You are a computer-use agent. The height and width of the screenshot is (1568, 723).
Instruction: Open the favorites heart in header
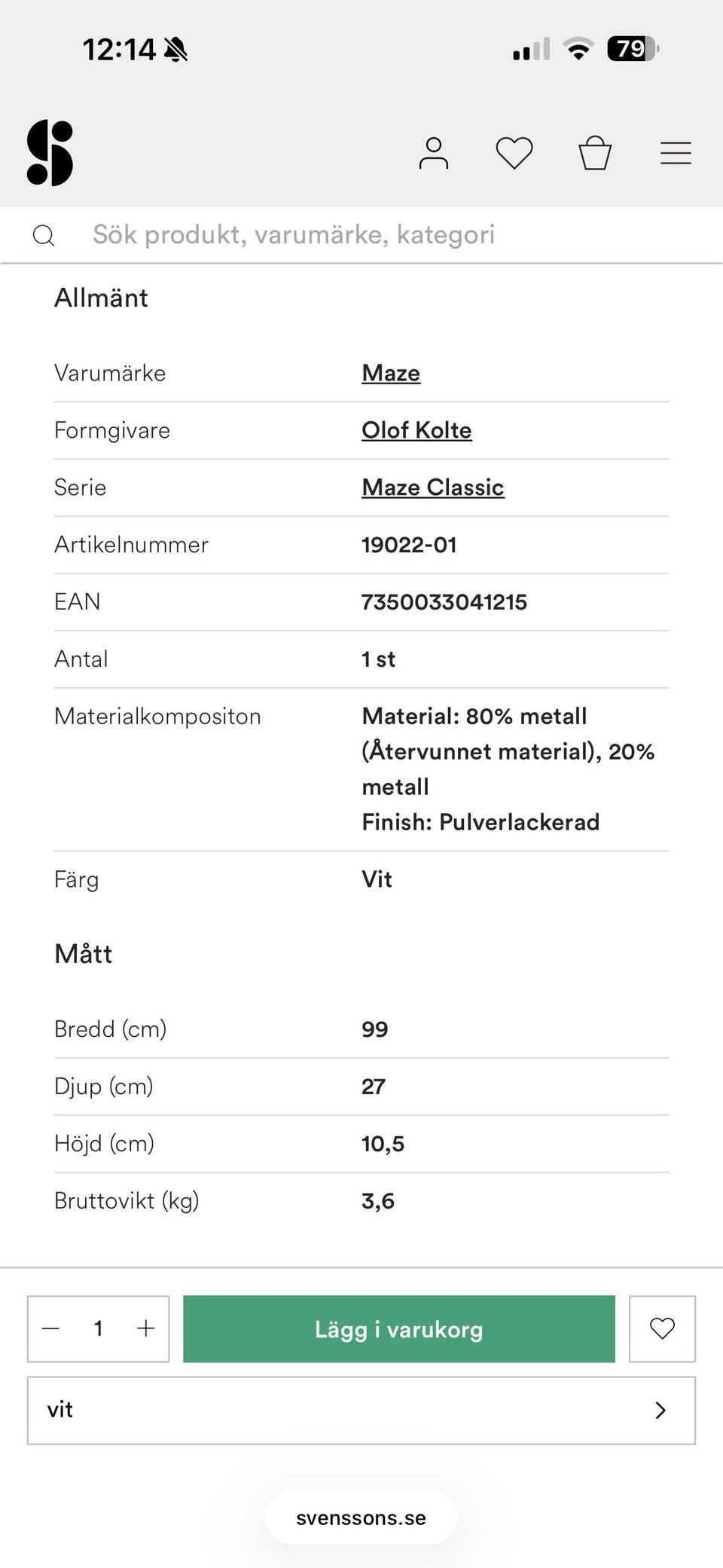click(x=514, y=153)
